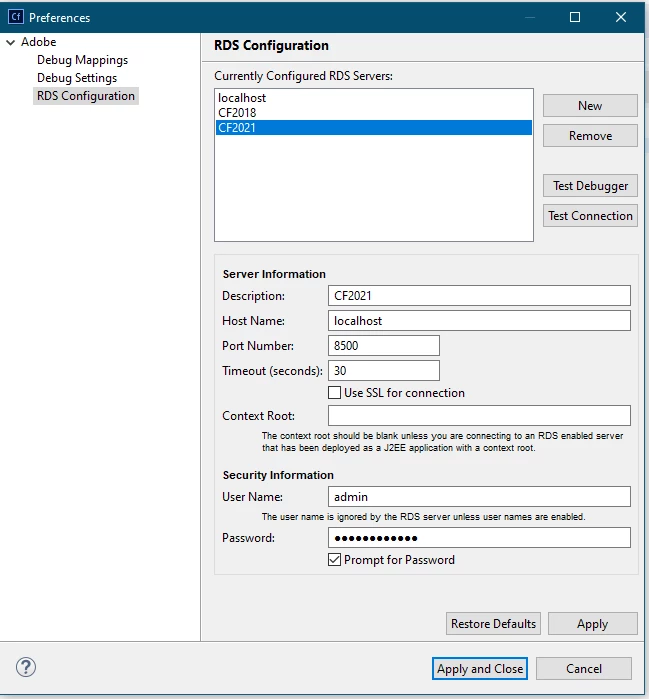Image resolution: width=649 pixels, height=699 pixels.
Task: Select Debug Mappings in the tree
Action: pos(82,60)
